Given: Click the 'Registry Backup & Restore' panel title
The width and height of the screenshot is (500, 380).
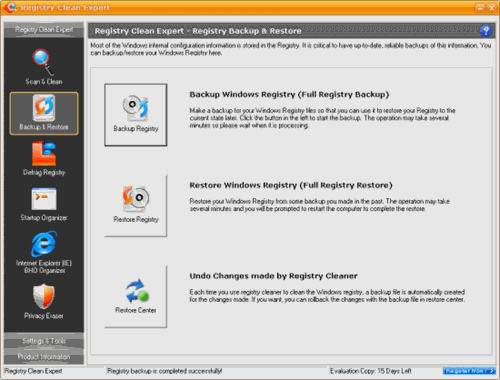Looking at the screenshot, I should [x=247, y=31].
